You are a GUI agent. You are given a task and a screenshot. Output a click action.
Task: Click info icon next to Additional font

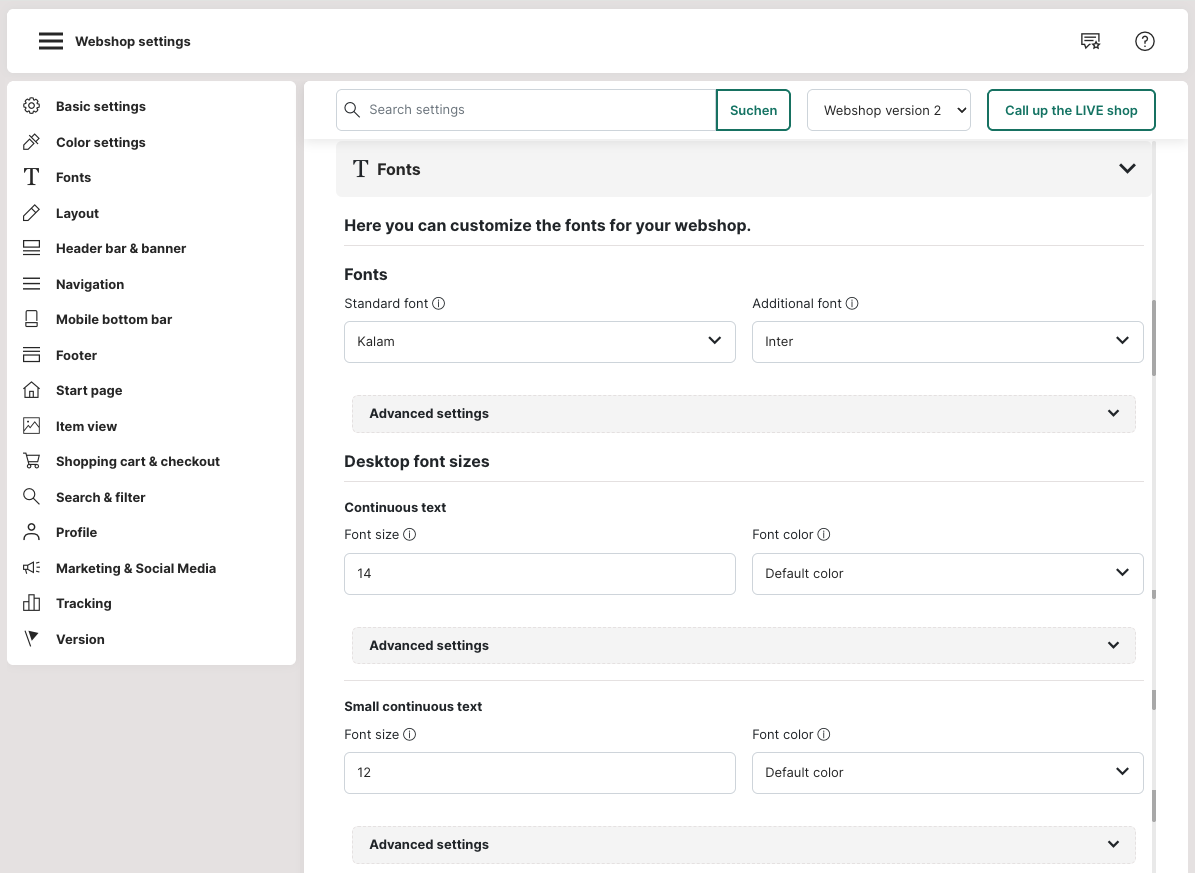pyautogui.click(x=853, y=304)
